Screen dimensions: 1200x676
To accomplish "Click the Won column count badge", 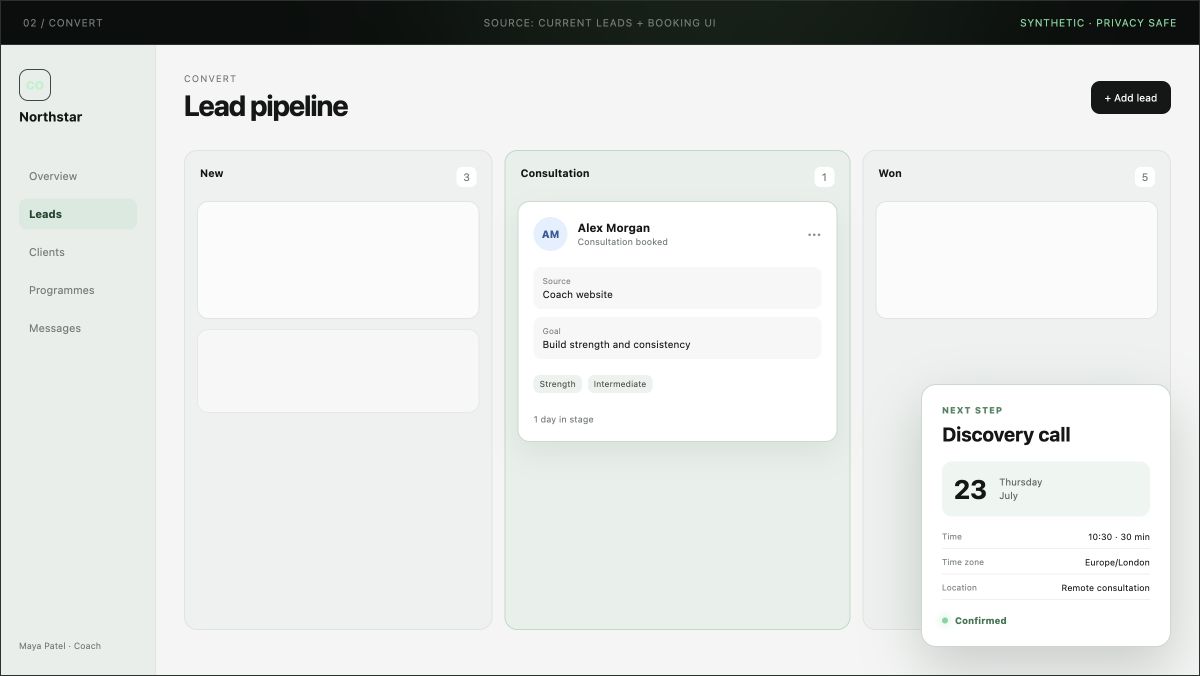I will click(1145, 177).
